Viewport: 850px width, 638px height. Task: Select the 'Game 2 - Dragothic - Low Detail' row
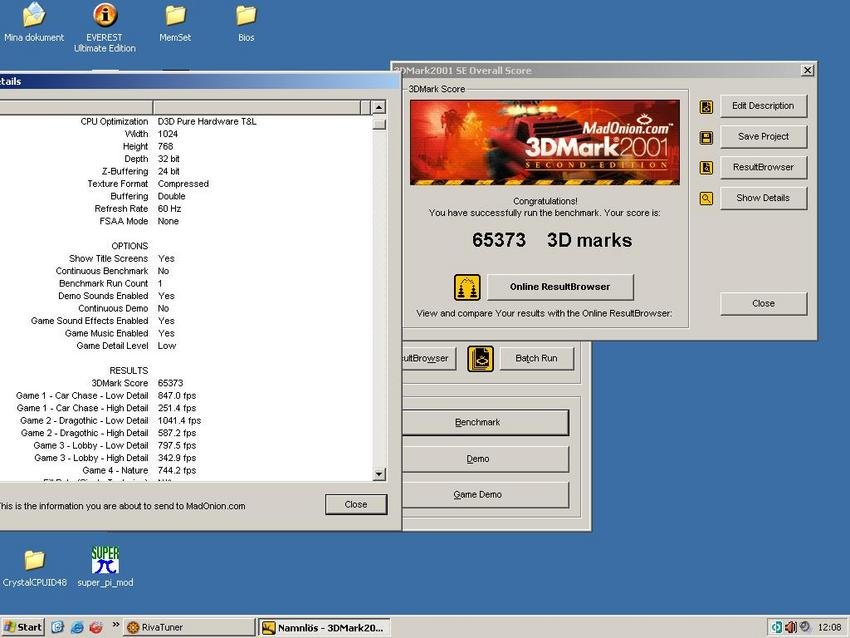(186, 421)
